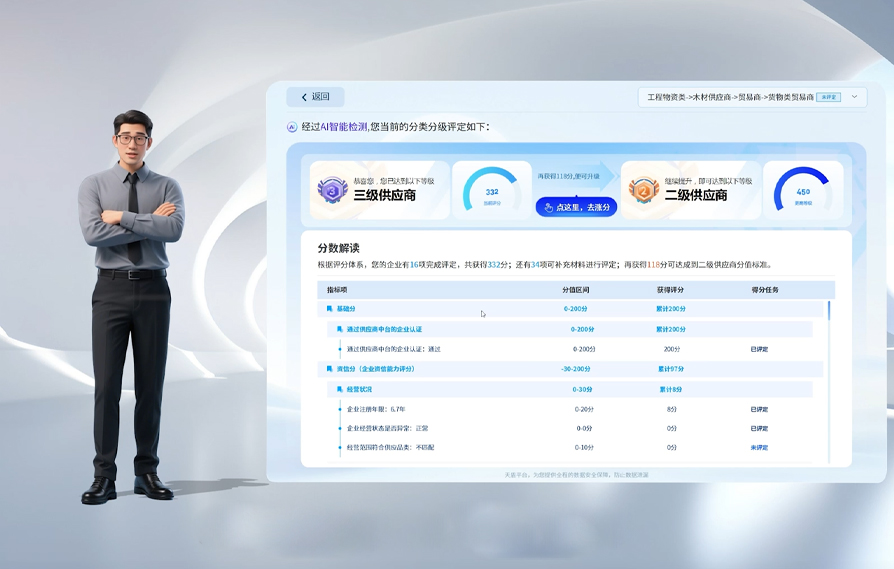
Task: Click 累计8分 in the 经营状况 row
Action: [x=670, y=389]
